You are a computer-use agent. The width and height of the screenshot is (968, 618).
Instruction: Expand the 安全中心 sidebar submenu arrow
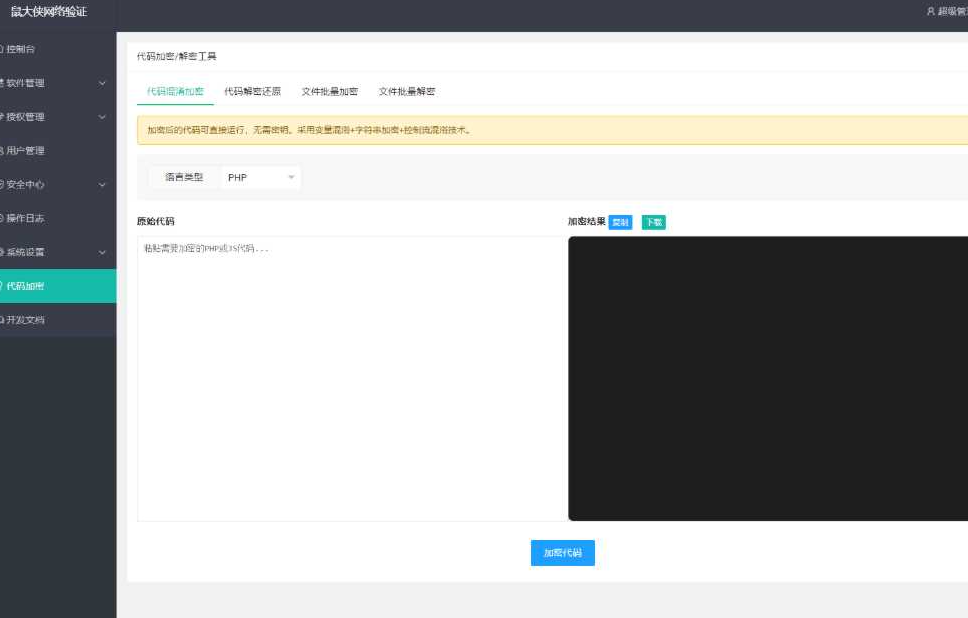pyautogui.click(x=102, y=185)
